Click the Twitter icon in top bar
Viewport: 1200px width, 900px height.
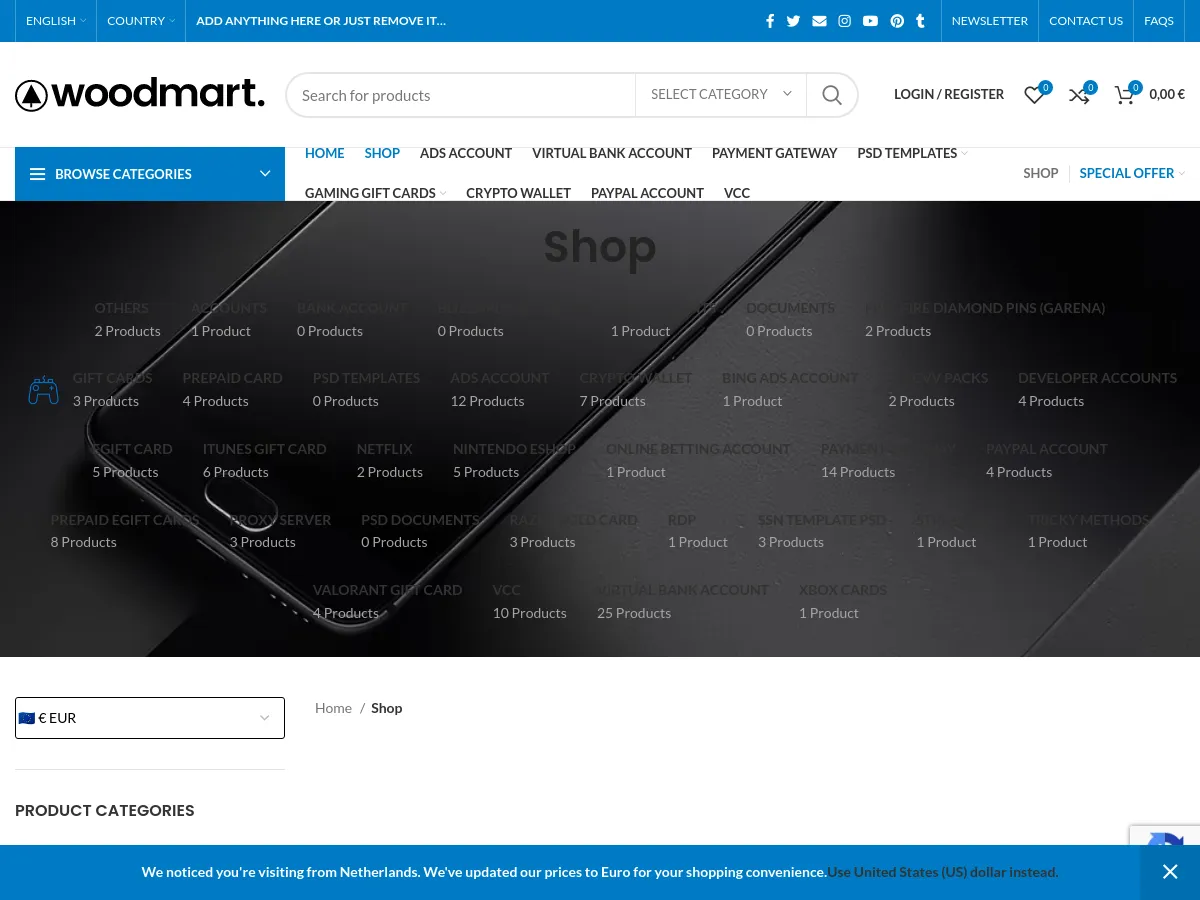point(793,21)
